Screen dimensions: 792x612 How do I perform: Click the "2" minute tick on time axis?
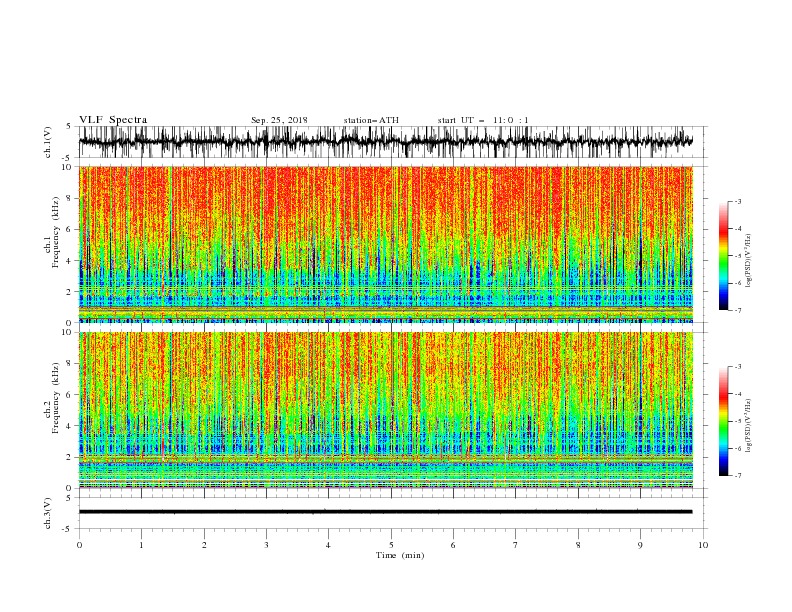204,545
